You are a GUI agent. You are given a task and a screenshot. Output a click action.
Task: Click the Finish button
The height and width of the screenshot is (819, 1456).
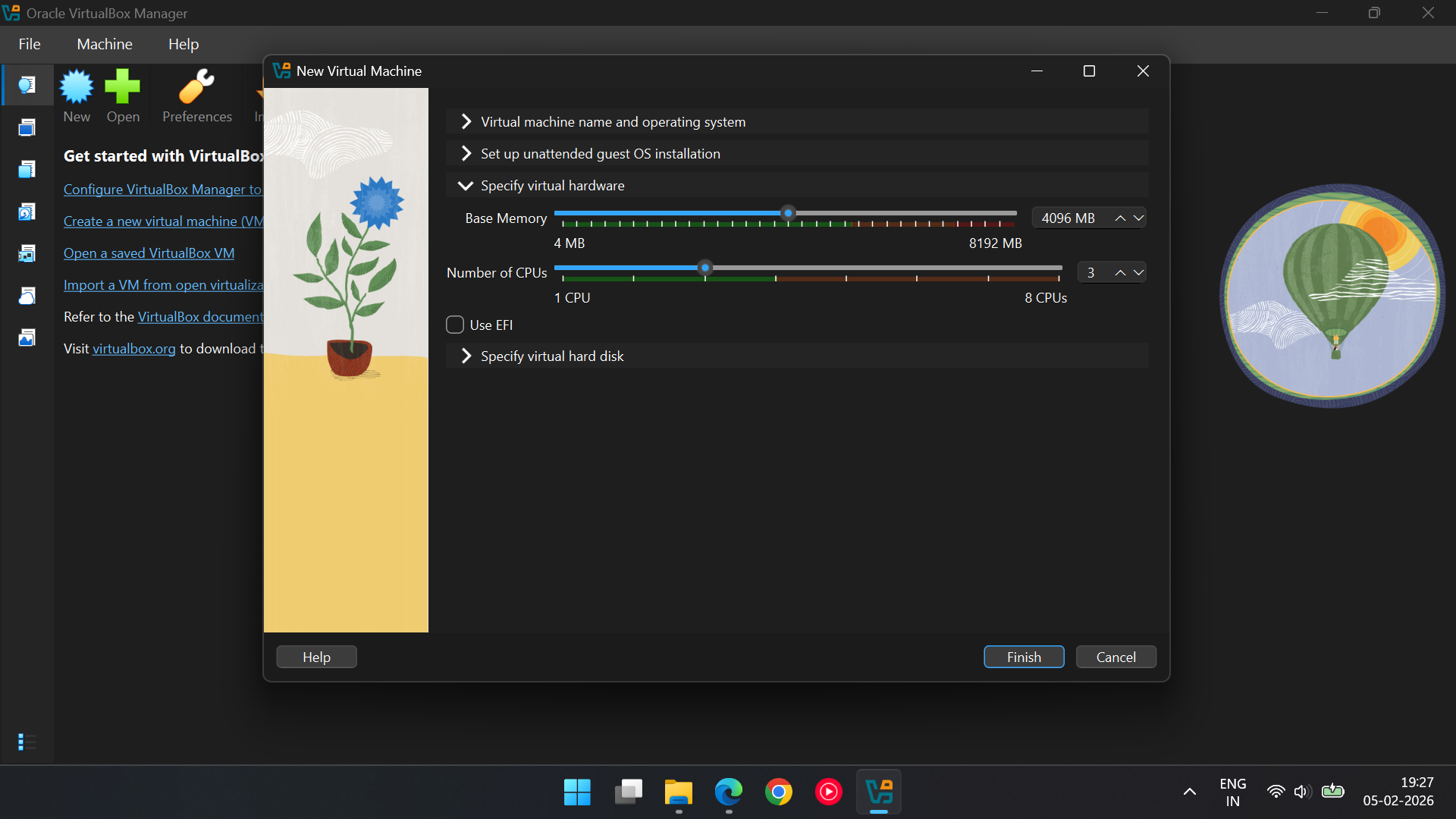point(1024,657)
